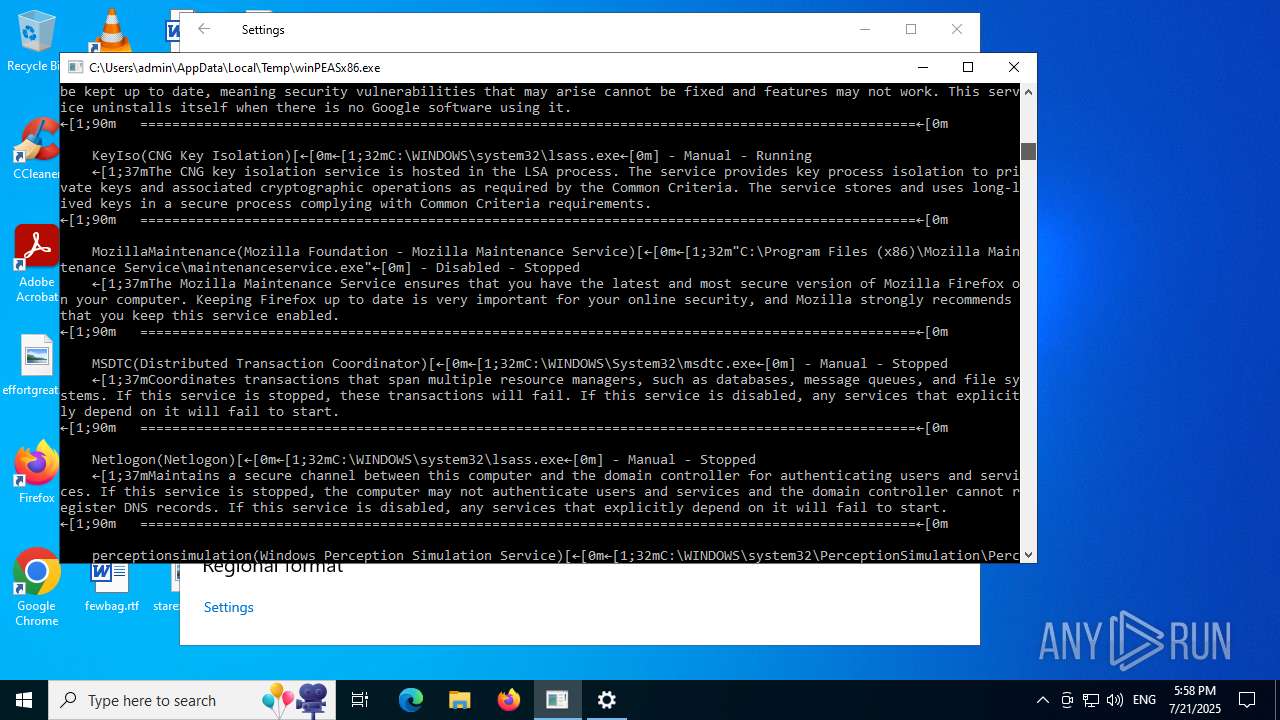Show hidden tray icons chevron
The width and height of the screenshot is (1280, 720).
tap(1043, 700)
